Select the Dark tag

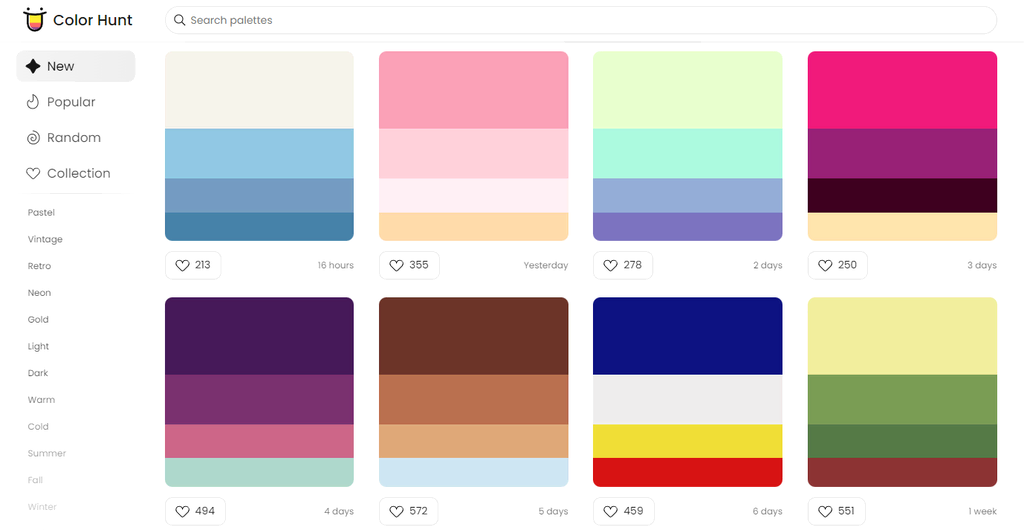click(x=38, y=373)
